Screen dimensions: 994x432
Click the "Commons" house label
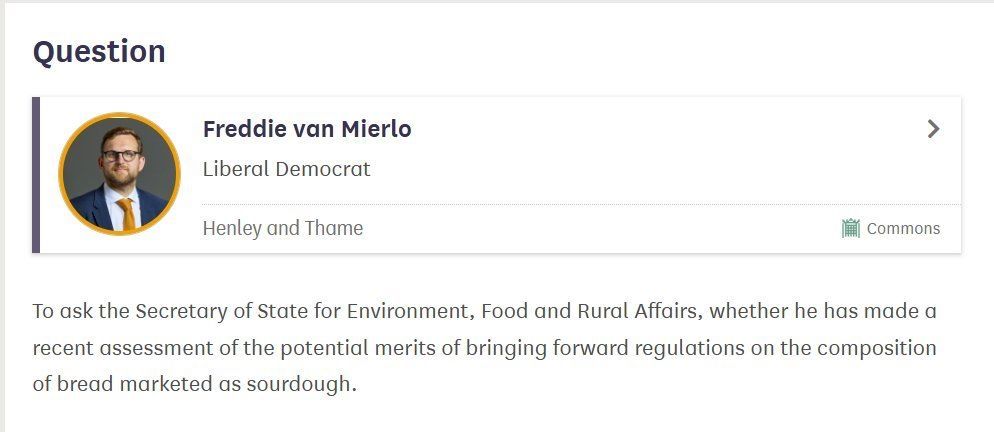pos(903,228)
